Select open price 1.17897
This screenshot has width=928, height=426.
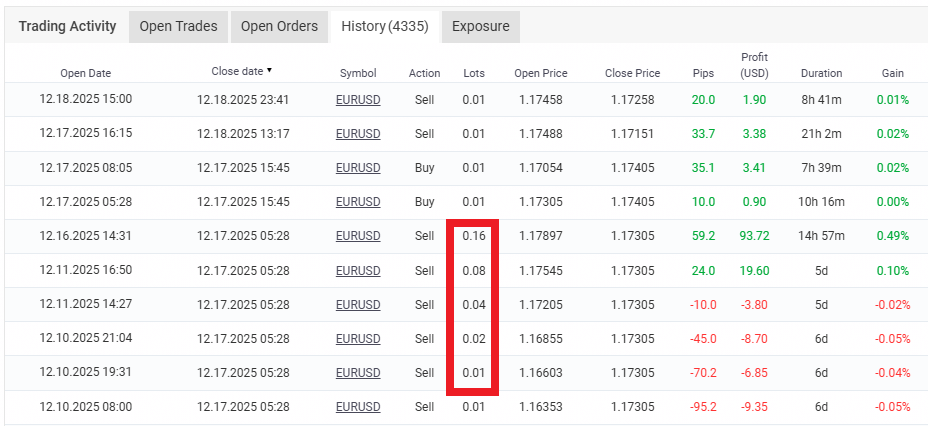click(x=541, y=236)
